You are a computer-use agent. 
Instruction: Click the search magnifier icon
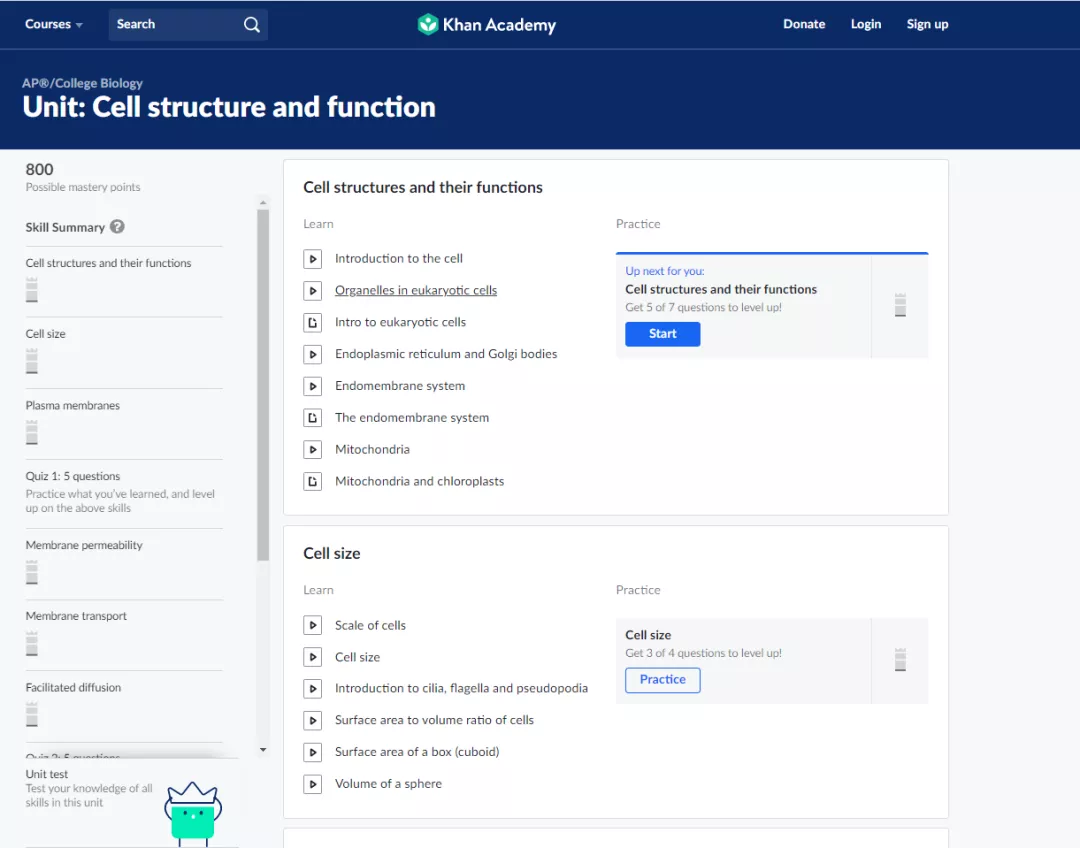(x=252, y=25)
